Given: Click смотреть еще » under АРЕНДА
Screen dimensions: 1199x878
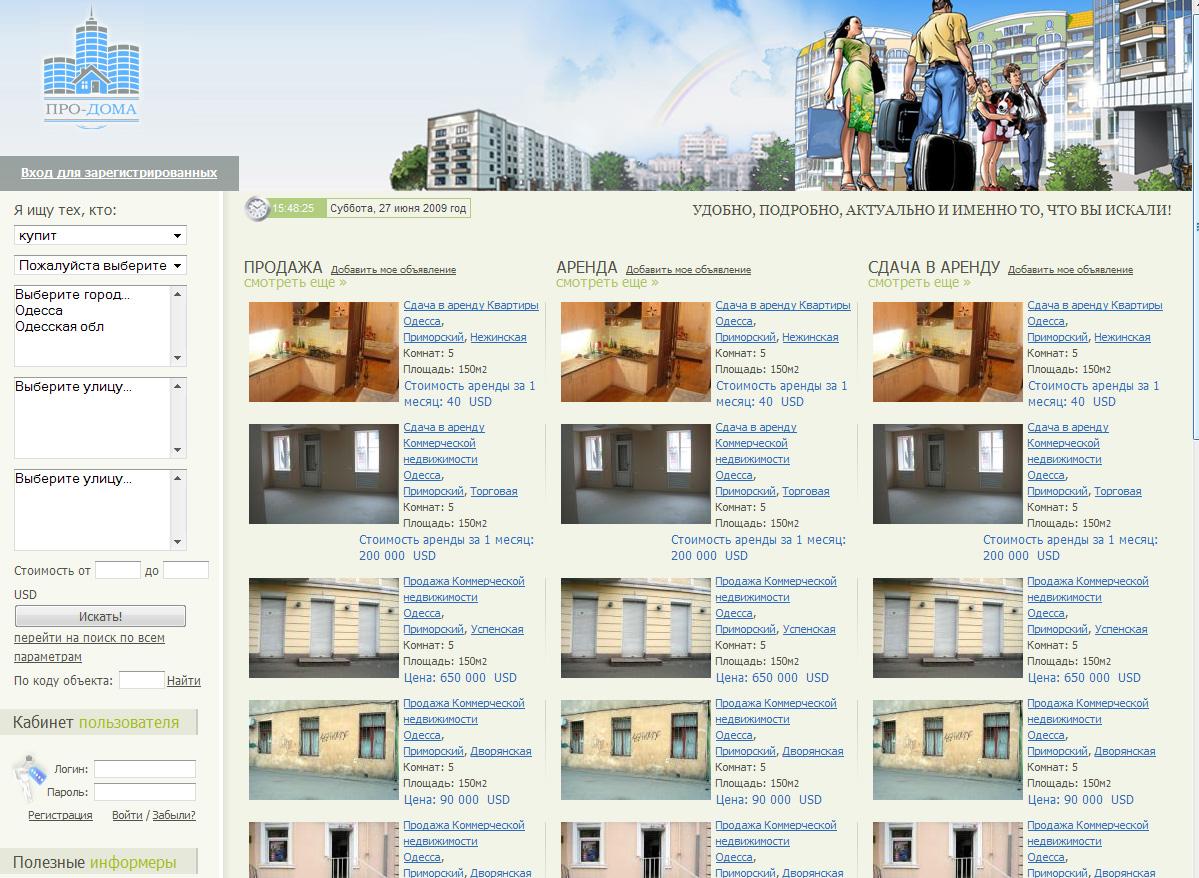Looking at the screenshot, I should (x=607, y=282).
